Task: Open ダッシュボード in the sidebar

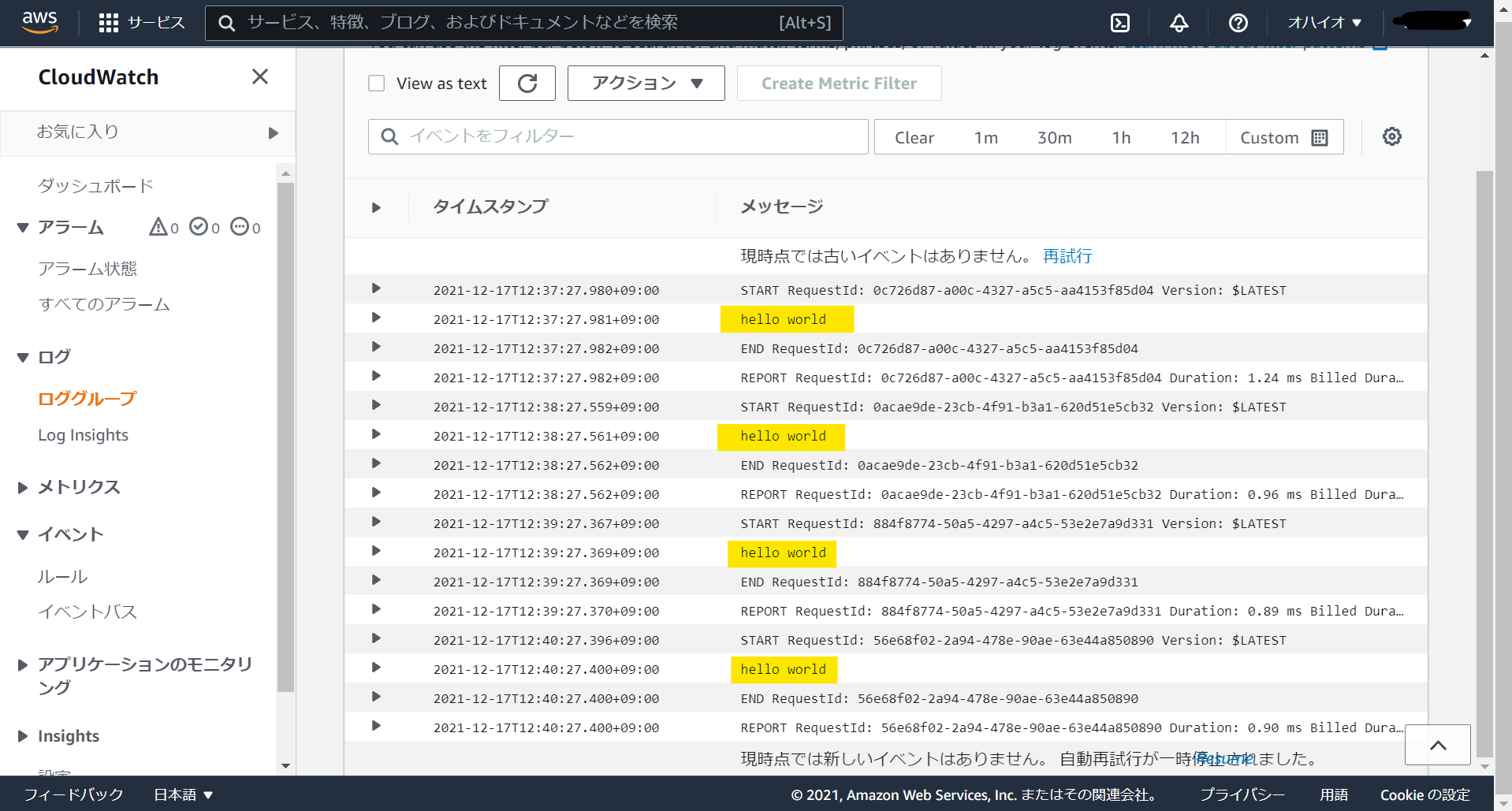Action: (x=95, y=186)
